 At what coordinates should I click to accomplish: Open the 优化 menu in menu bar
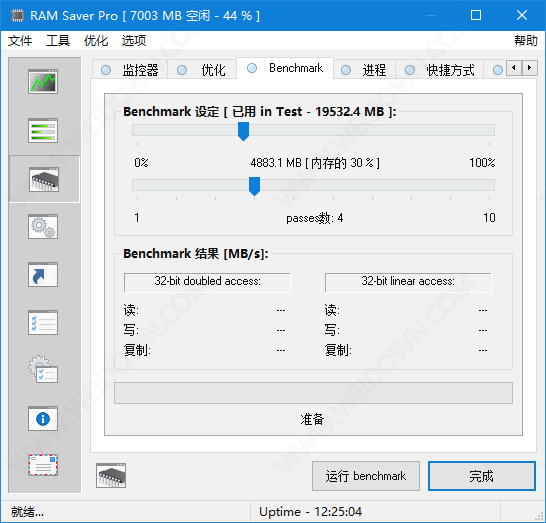96,40
